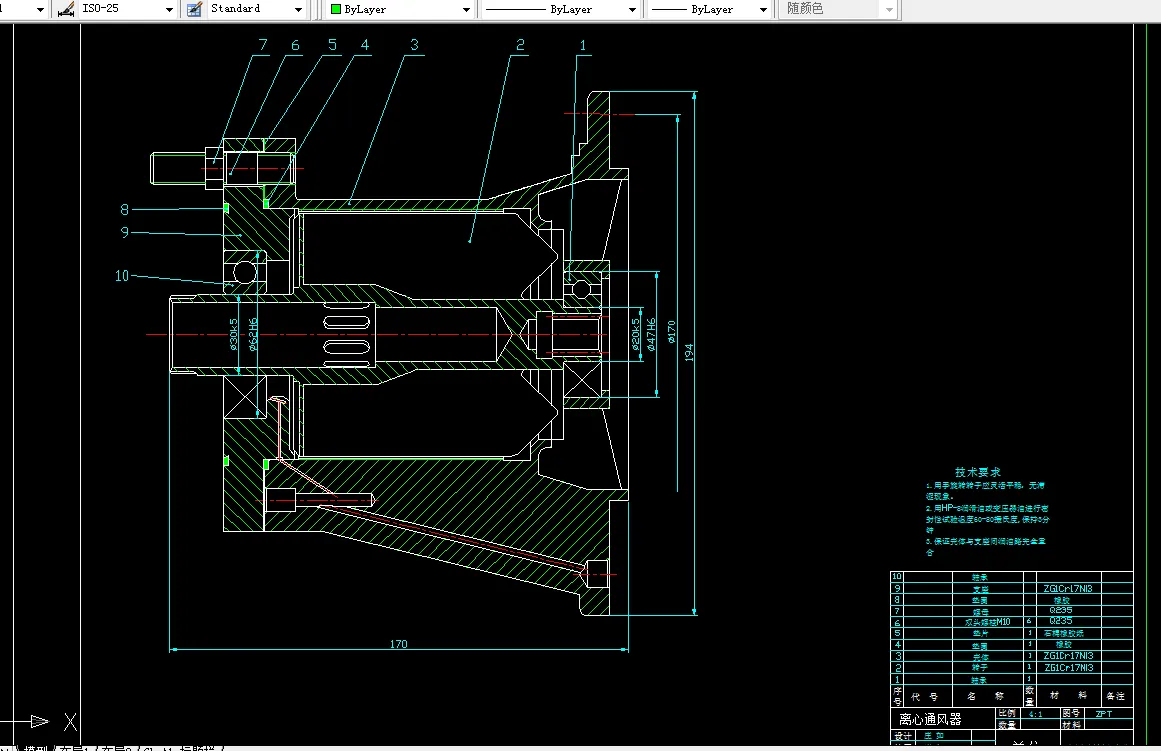
Task: Click the green ByLayer color swatch
Action: [x=336, y=9]
